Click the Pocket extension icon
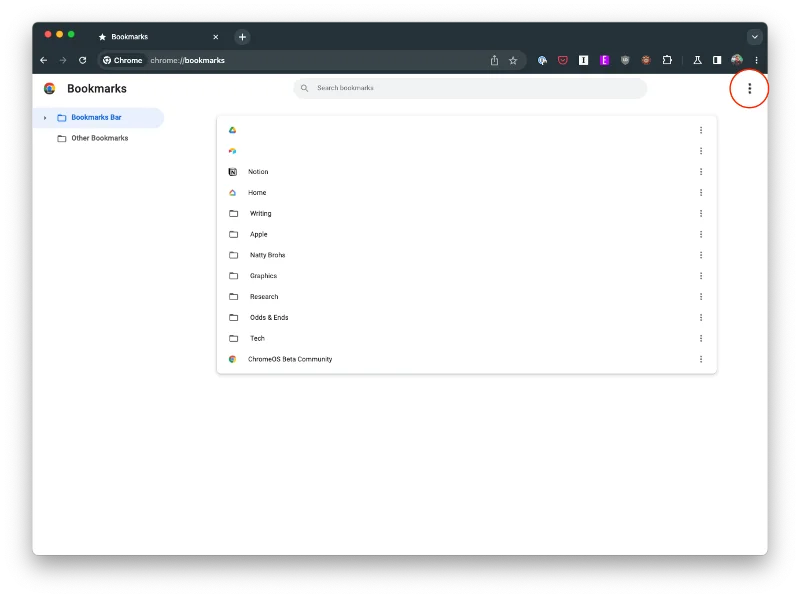 click(563, 60)
